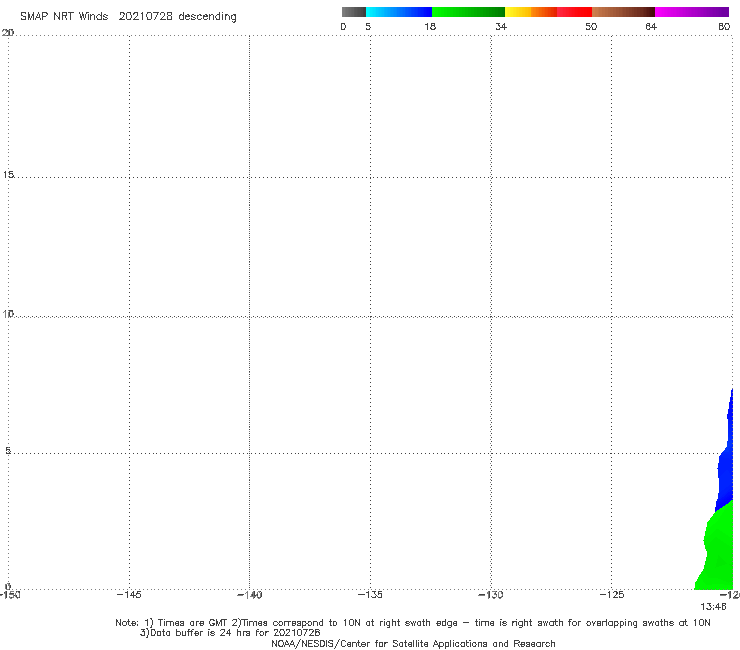Click the longitude axis label '-125'
The image size is (740, 650).
click(x=612, y=595)
